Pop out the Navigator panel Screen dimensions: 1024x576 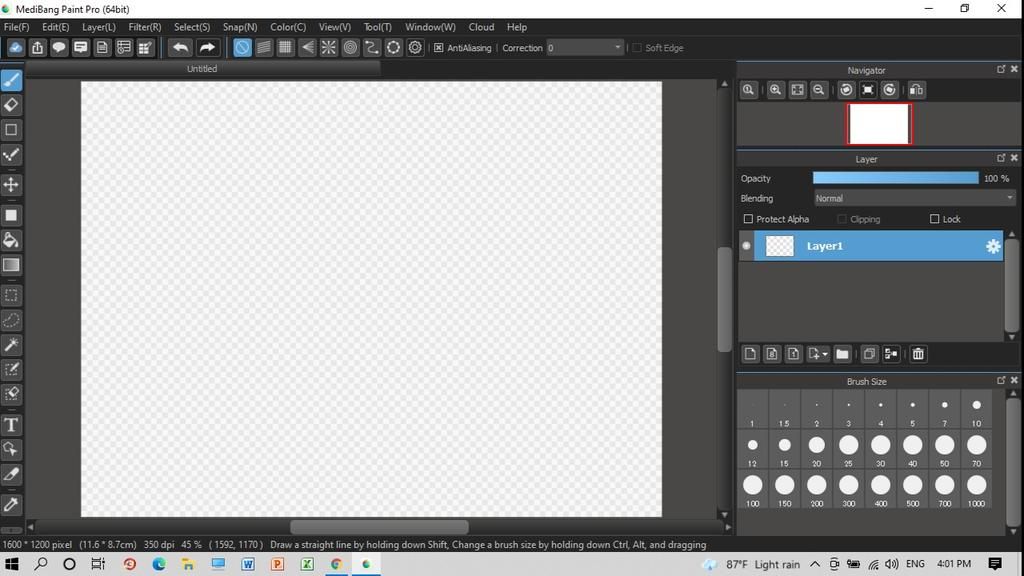(x=1001, y=69)
